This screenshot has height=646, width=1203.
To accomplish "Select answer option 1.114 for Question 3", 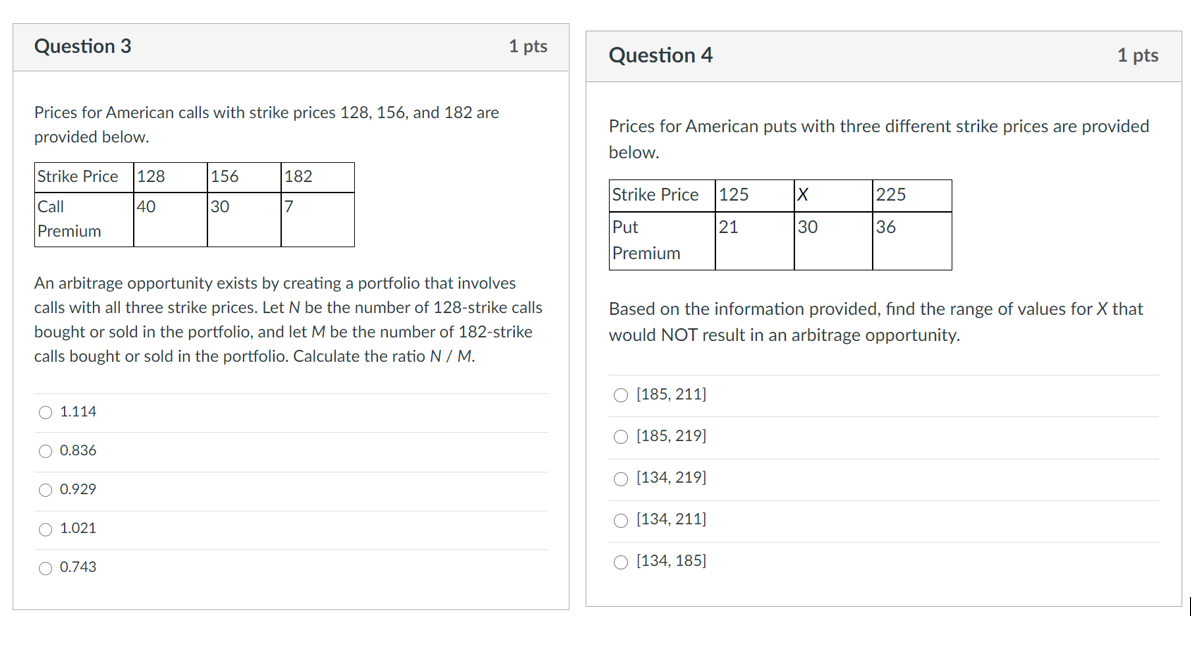I will coord(46,411).
